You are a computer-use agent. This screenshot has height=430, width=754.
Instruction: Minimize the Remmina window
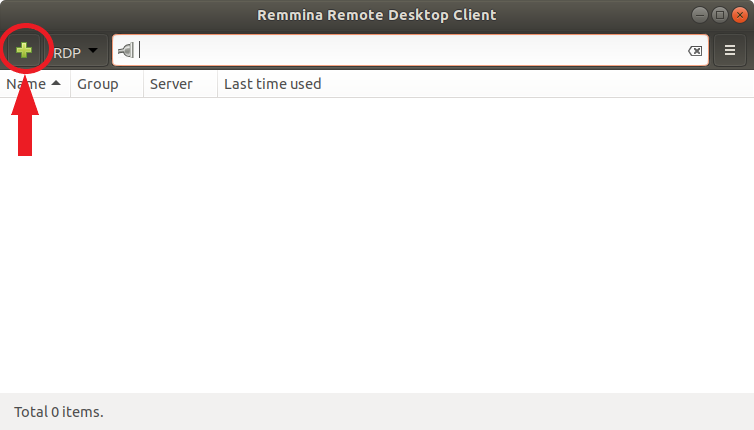pyautogui.click(x=700, y=15)
